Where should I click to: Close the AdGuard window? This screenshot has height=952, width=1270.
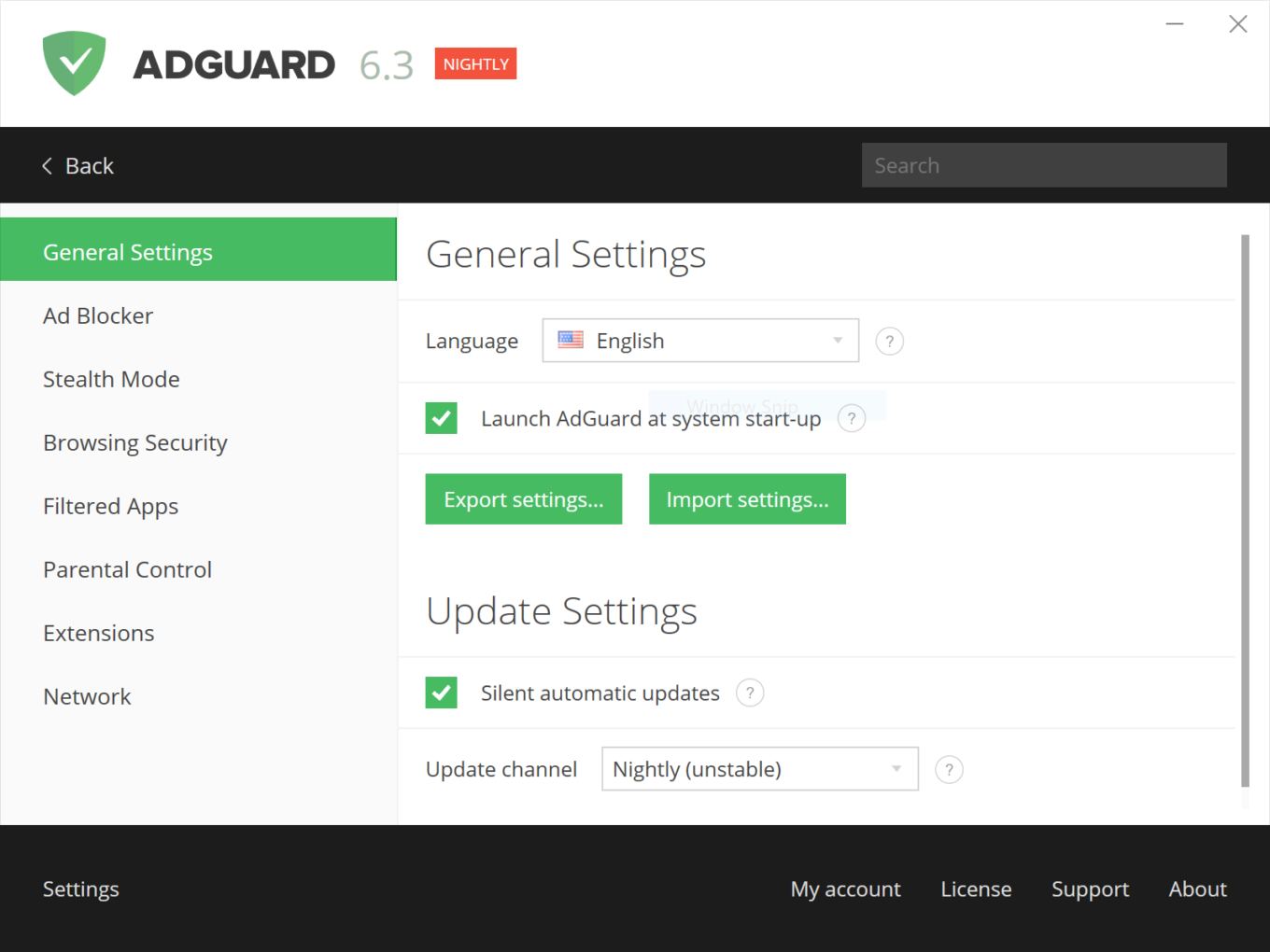click(x=1238, y=23)
